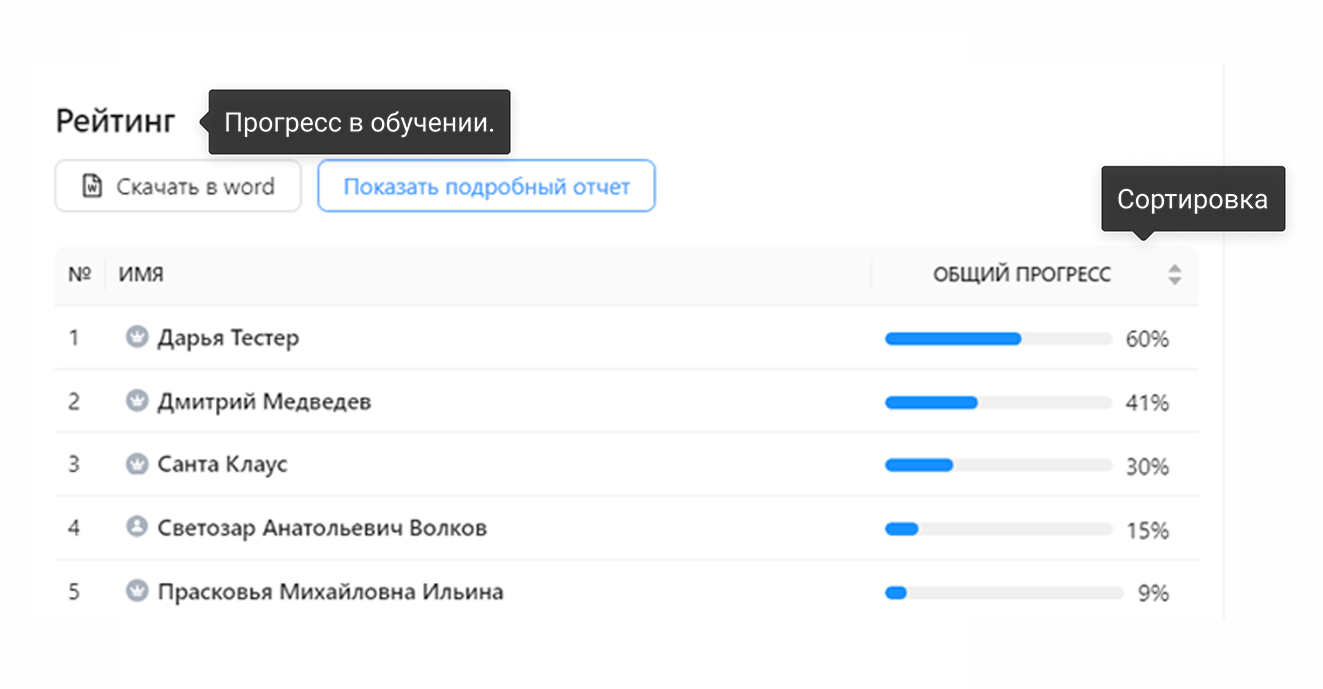The height and width of the screenshot is (689, 1323).
Task: Click Санта Клаус's 30% progress bar
Action: click(x=998, y=466)
